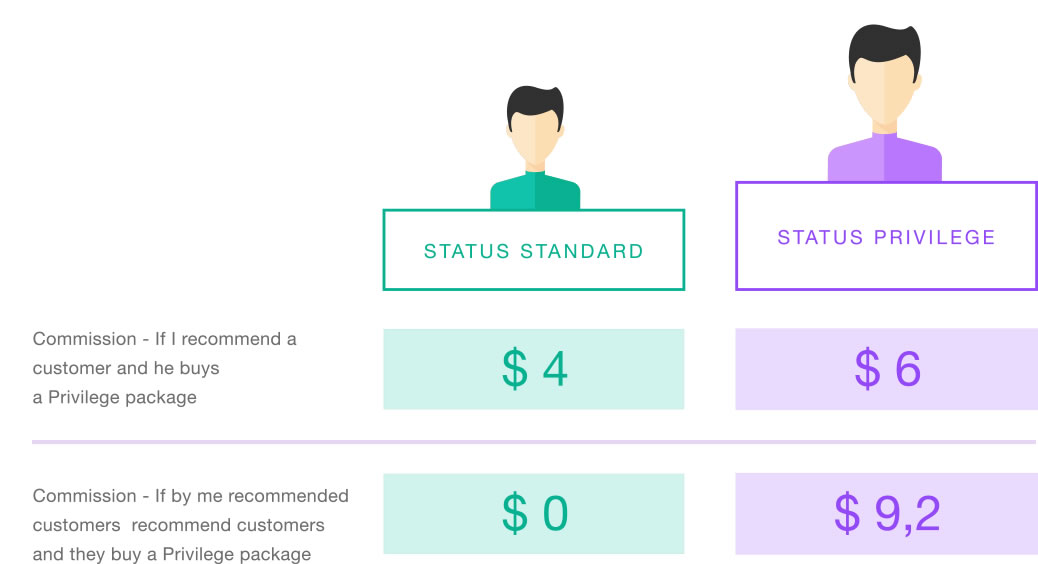The height and width of the screenshot is (564, 1038).
Task: Click the dollar sign in the $ 4 cell
Action: [x=514, y=369]
